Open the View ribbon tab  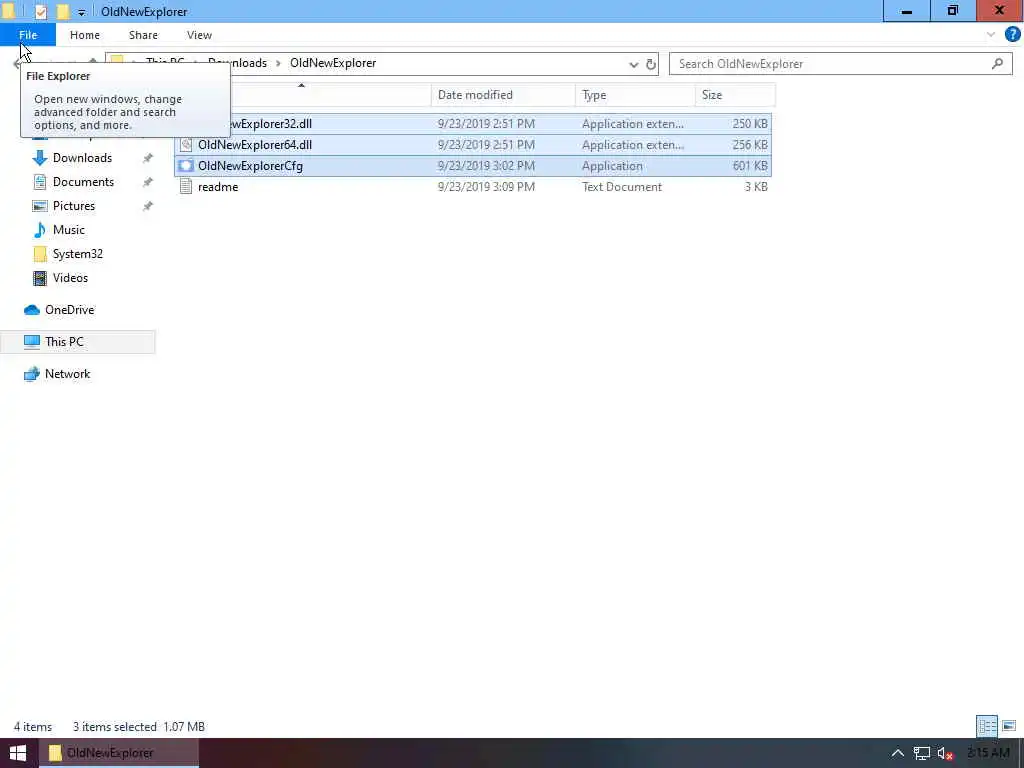(199, 35)
